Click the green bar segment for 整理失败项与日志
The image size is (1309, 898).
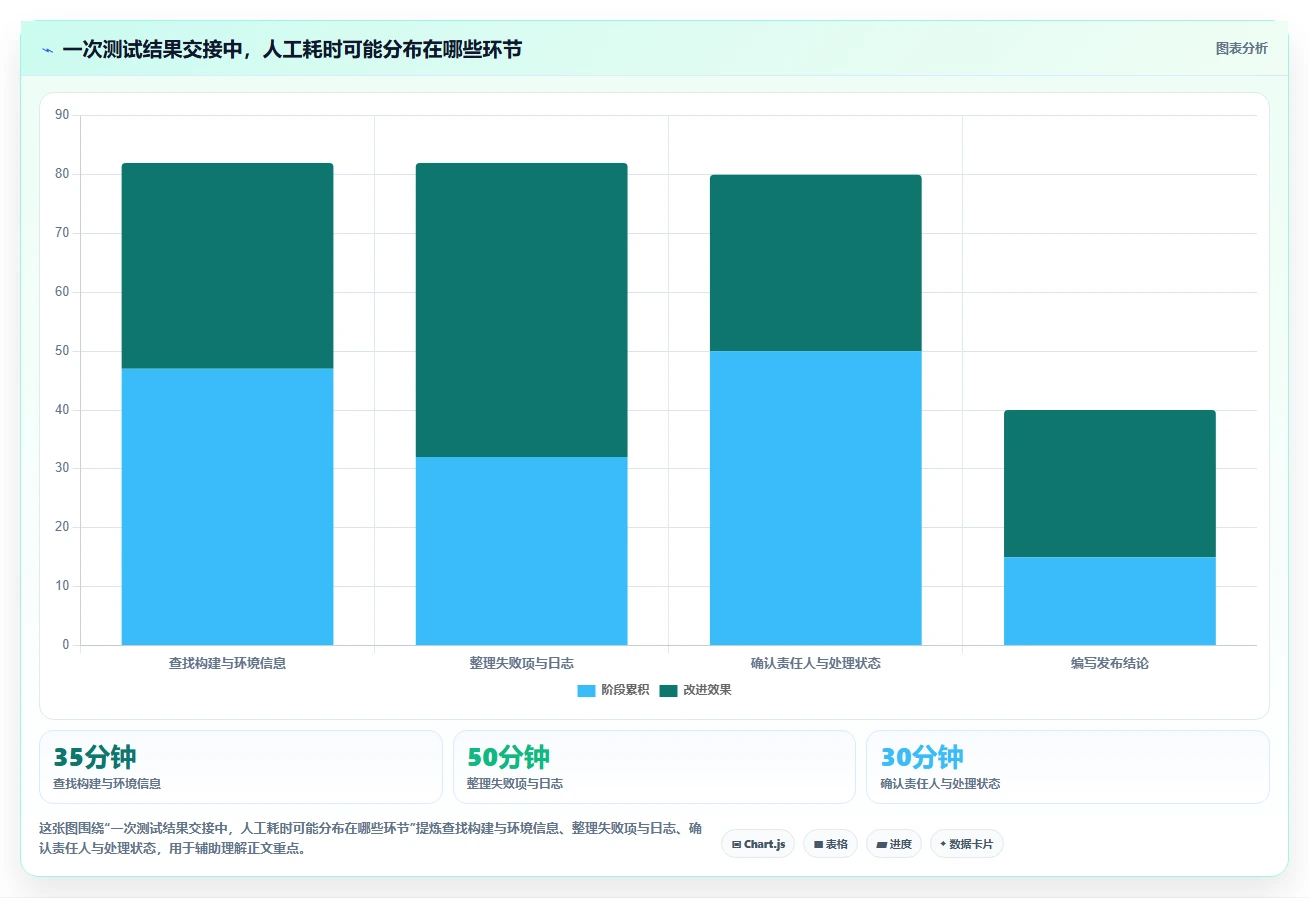click(x=521, y=310)
